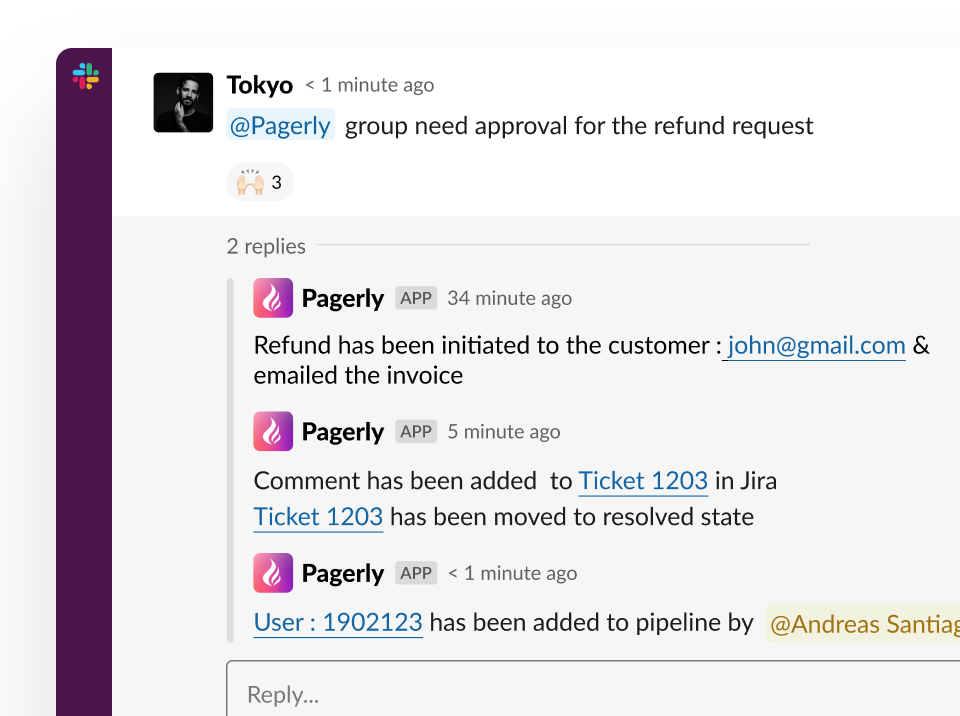Click the APP badge beside 34 minute ago
This screenshot has width=960, height=716.
point(416,298)
